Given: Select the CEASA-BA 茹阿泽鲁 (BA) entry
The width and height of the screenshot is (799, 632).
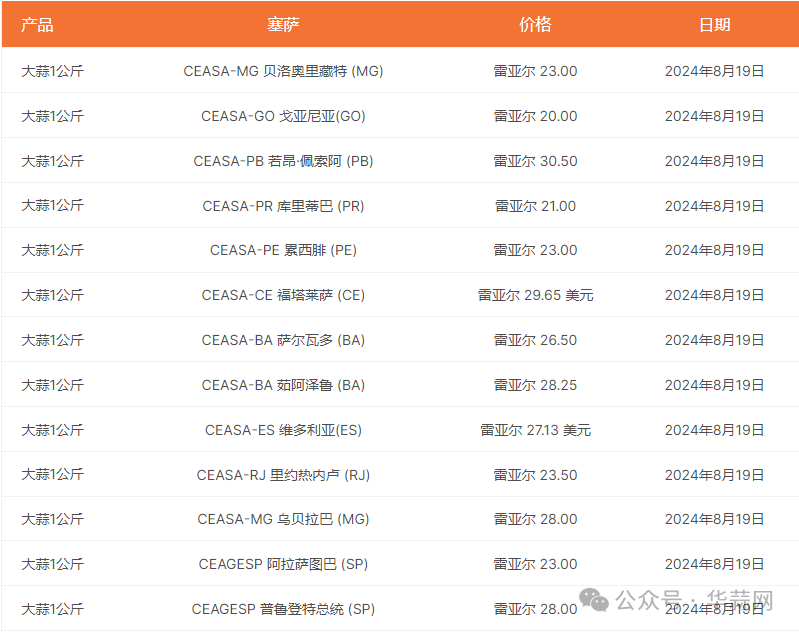Looking at the screenshot, I should [x=283, y=385].
